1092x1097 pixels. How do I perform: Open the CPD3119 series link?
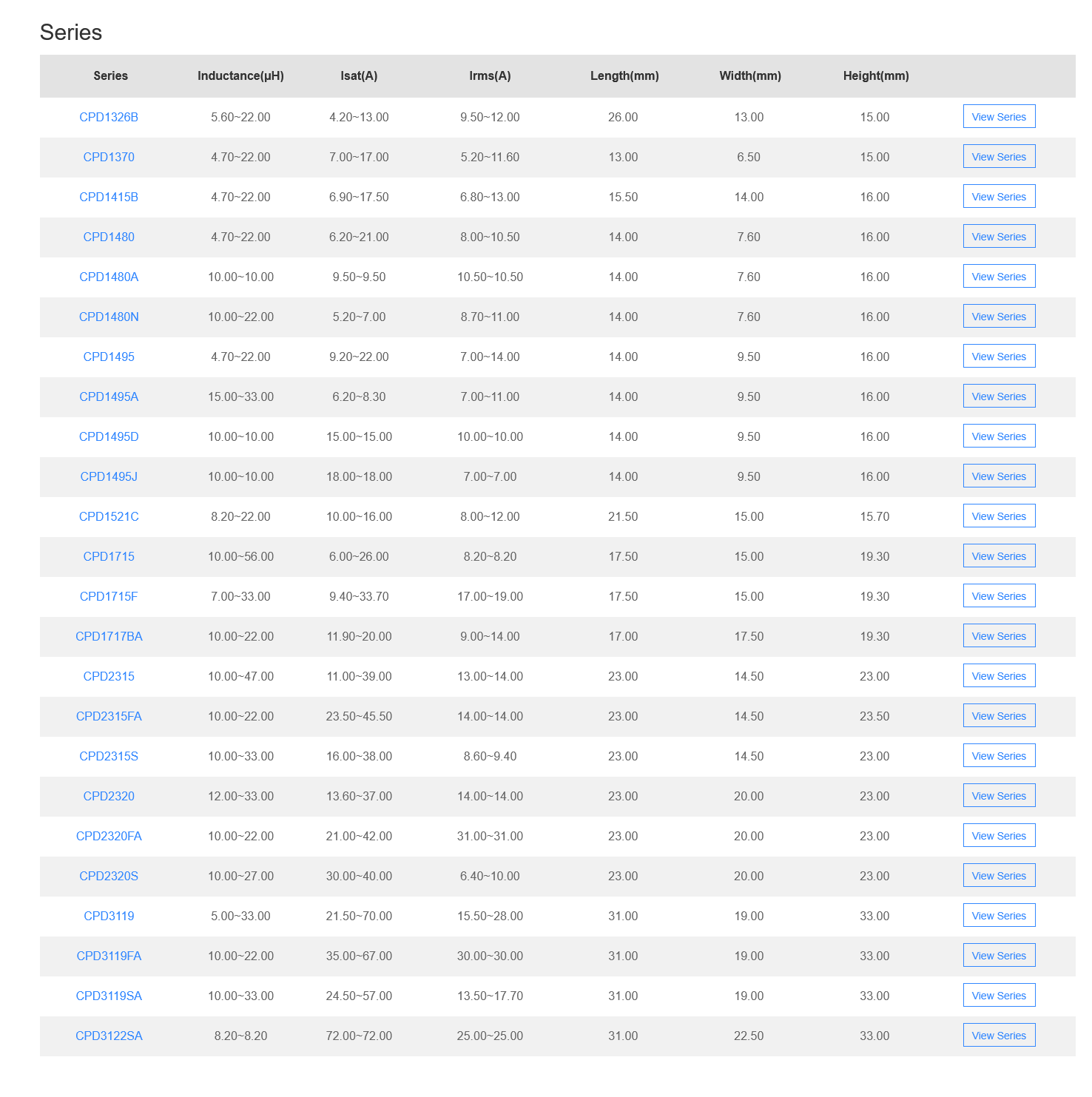tap(109, 916)
